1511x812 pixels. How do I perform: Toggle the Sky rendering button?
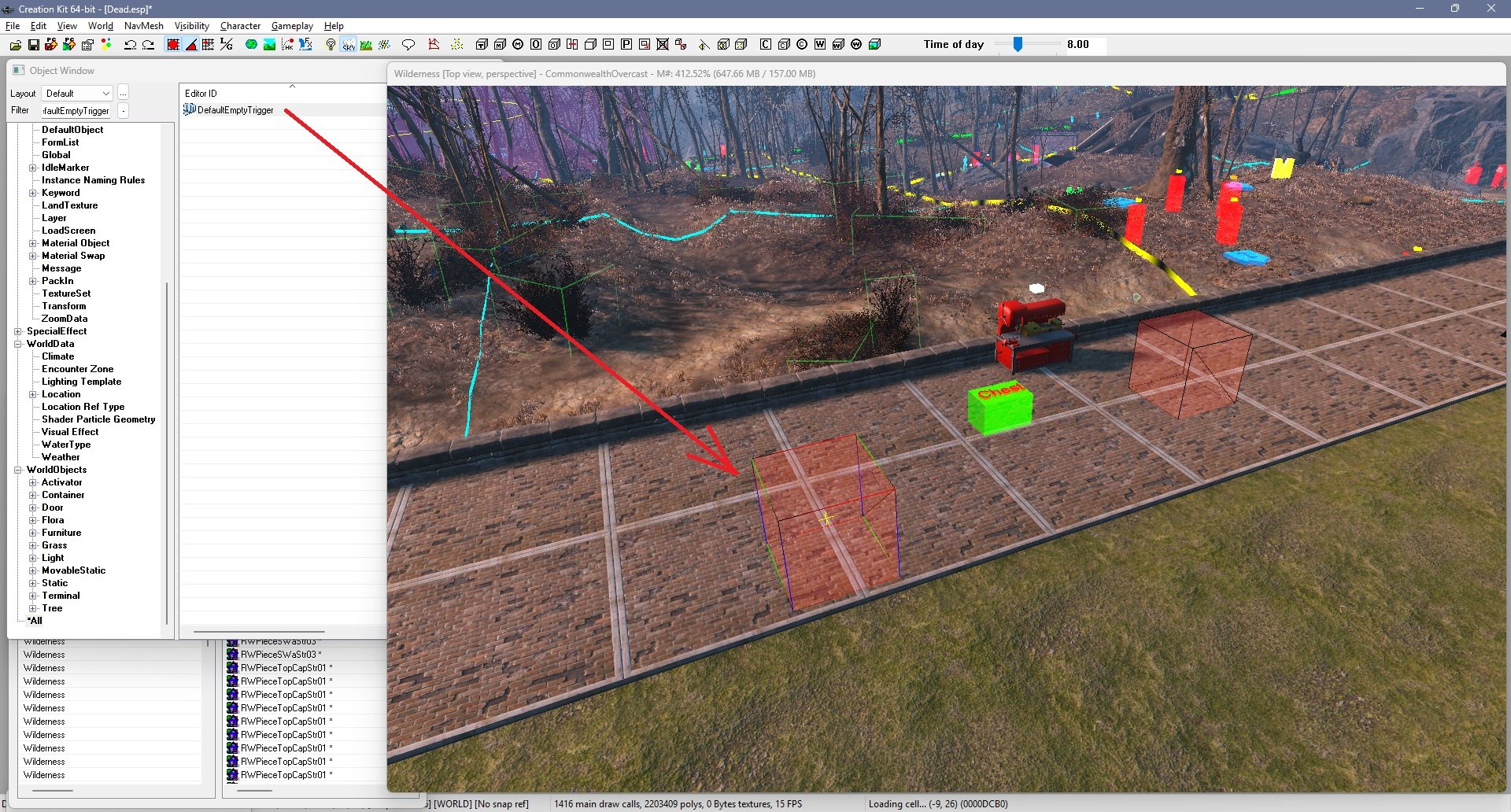coord(349,45)
